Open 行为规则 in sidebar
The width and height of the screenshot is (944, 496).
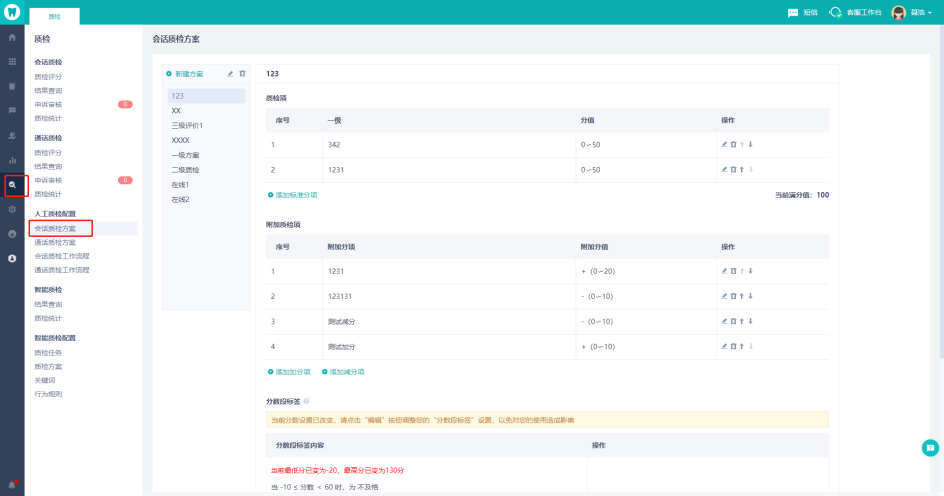pos(48,394)
